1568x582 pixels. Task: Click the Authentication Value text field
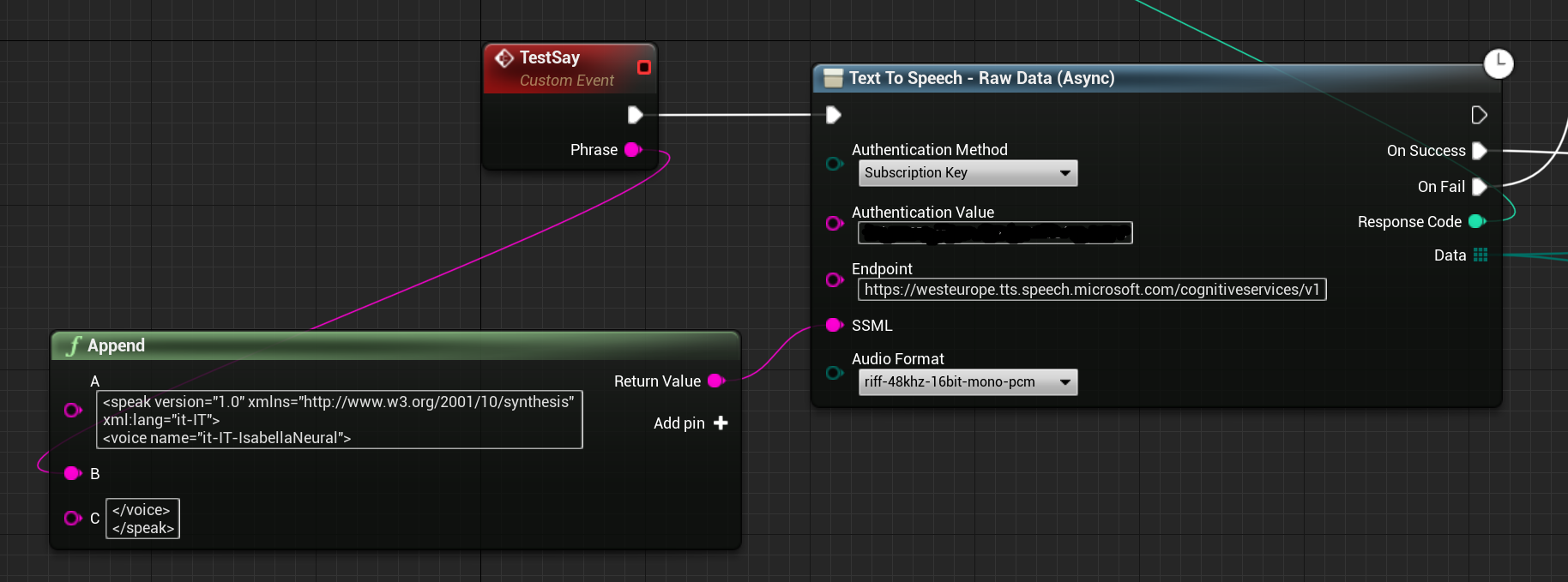click(x=995, y=233)
